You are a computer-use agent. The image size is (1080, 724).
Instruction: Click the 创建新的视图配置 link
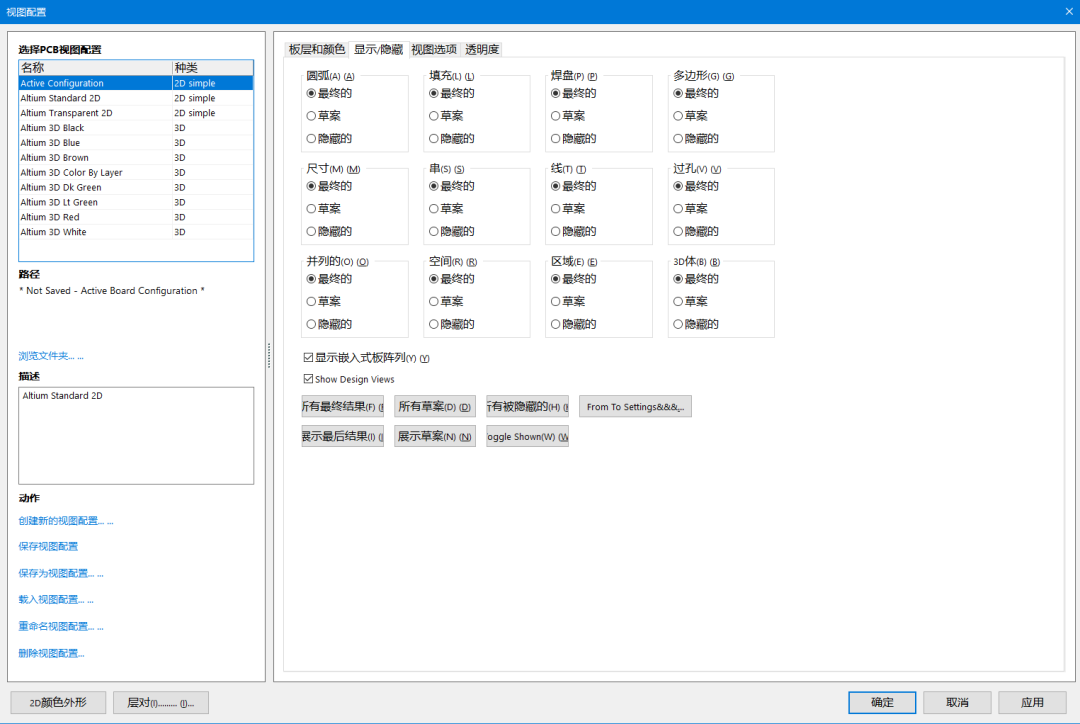coord(65,521)
